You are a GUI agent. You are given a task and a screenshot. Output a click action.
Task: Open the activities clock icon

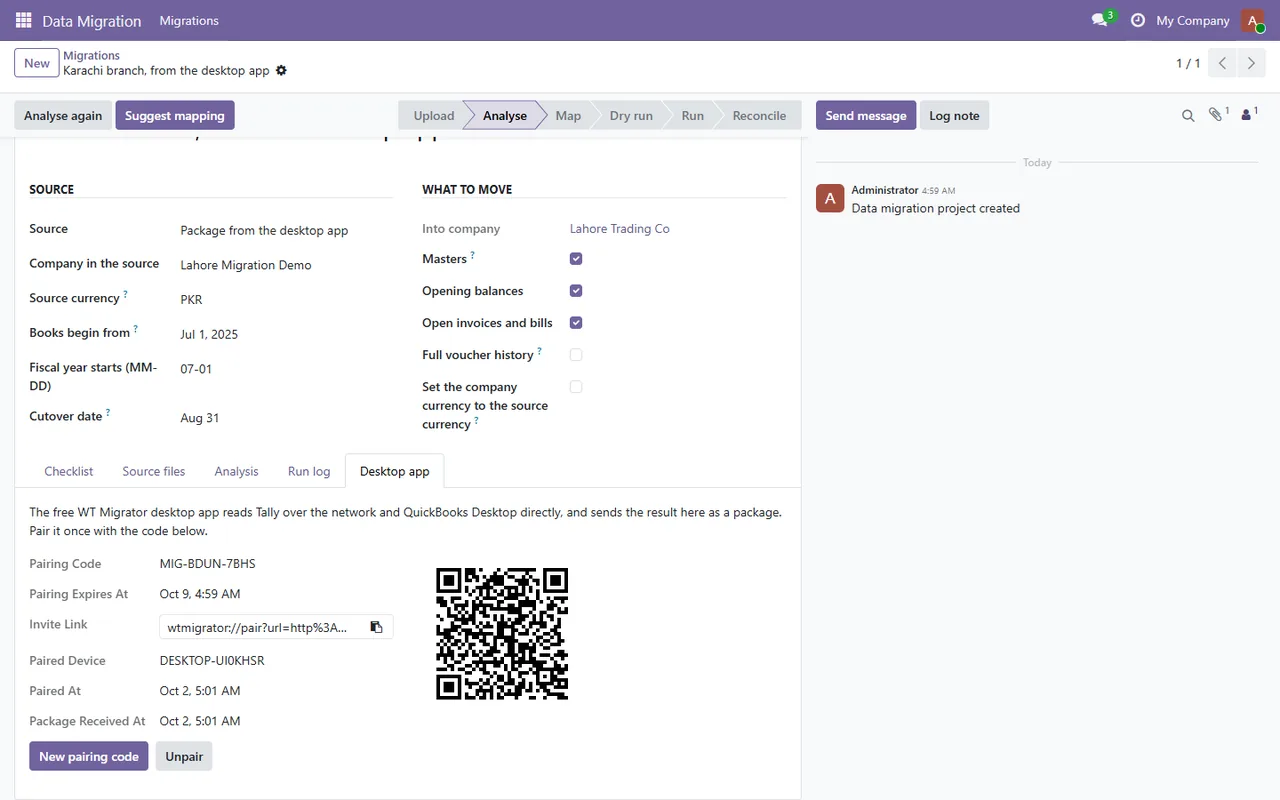coord(1137,20)
